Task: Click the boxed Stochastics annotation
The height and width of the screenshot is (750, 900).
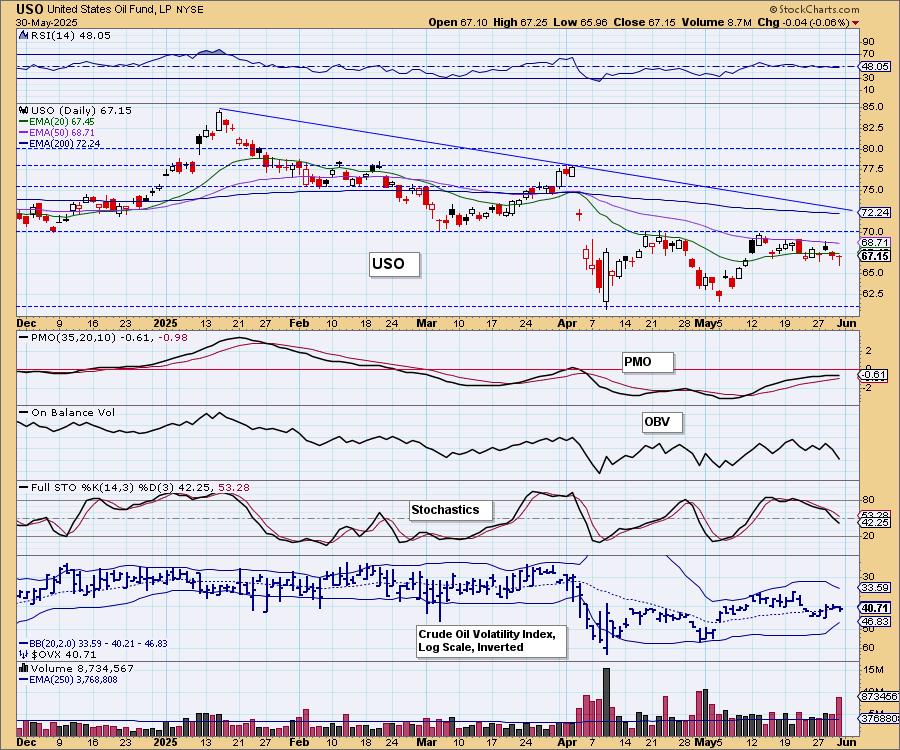Action: click(451, 510)
